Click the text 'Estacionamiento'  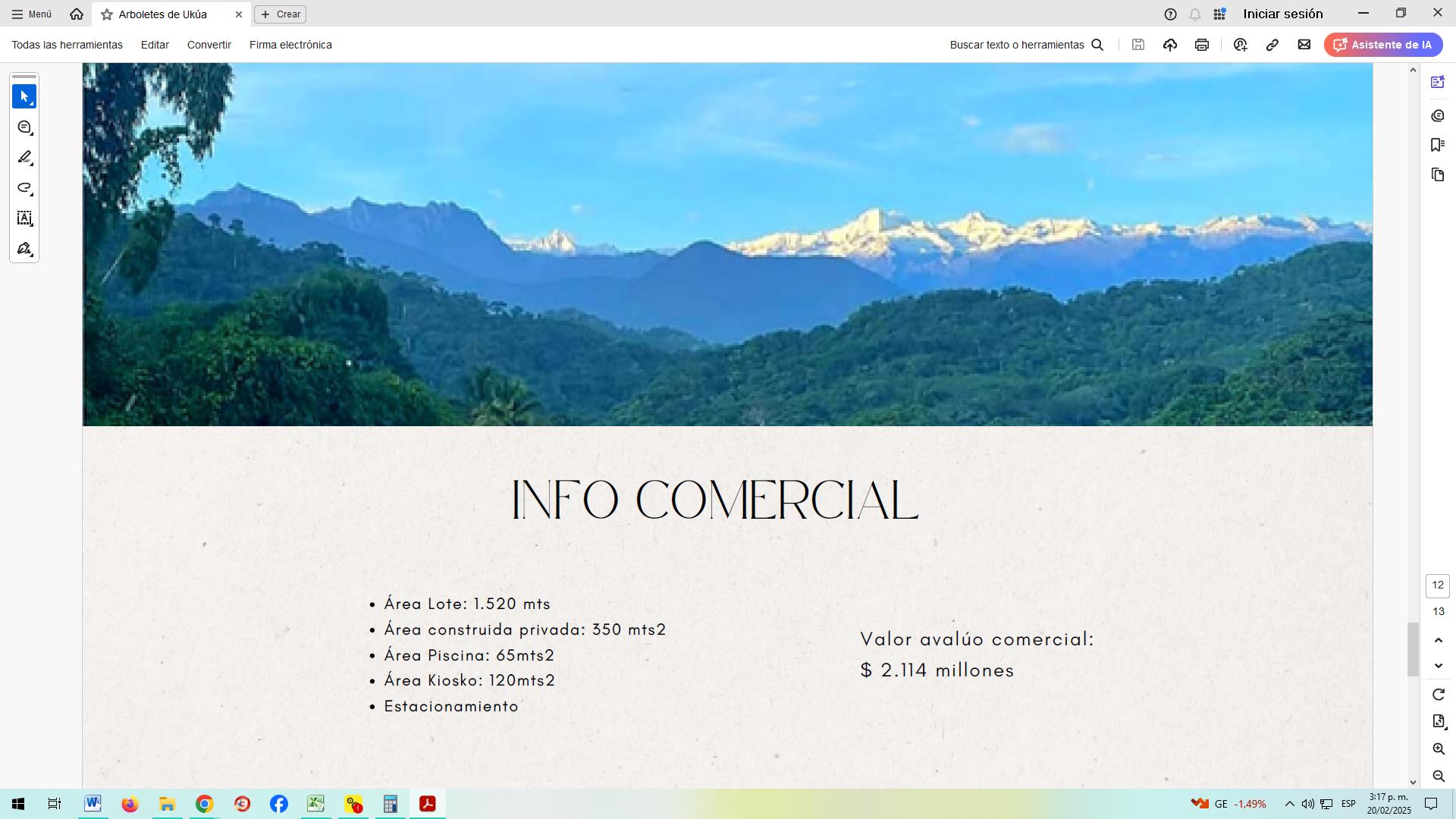click(451, 706)
